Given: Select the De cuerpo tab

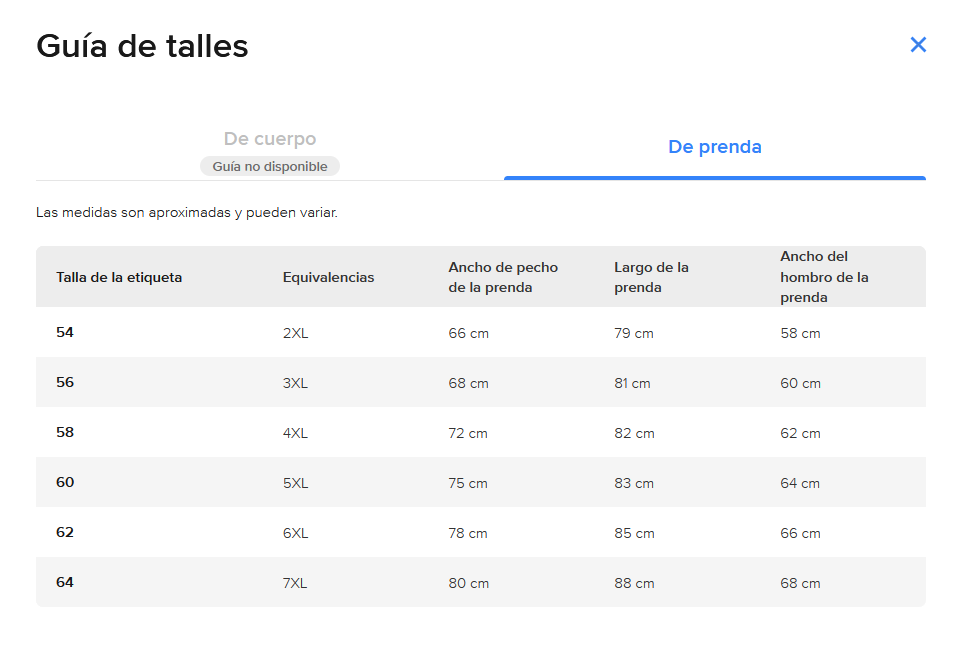Looking at the screenshot, I should tap(269, 139).
